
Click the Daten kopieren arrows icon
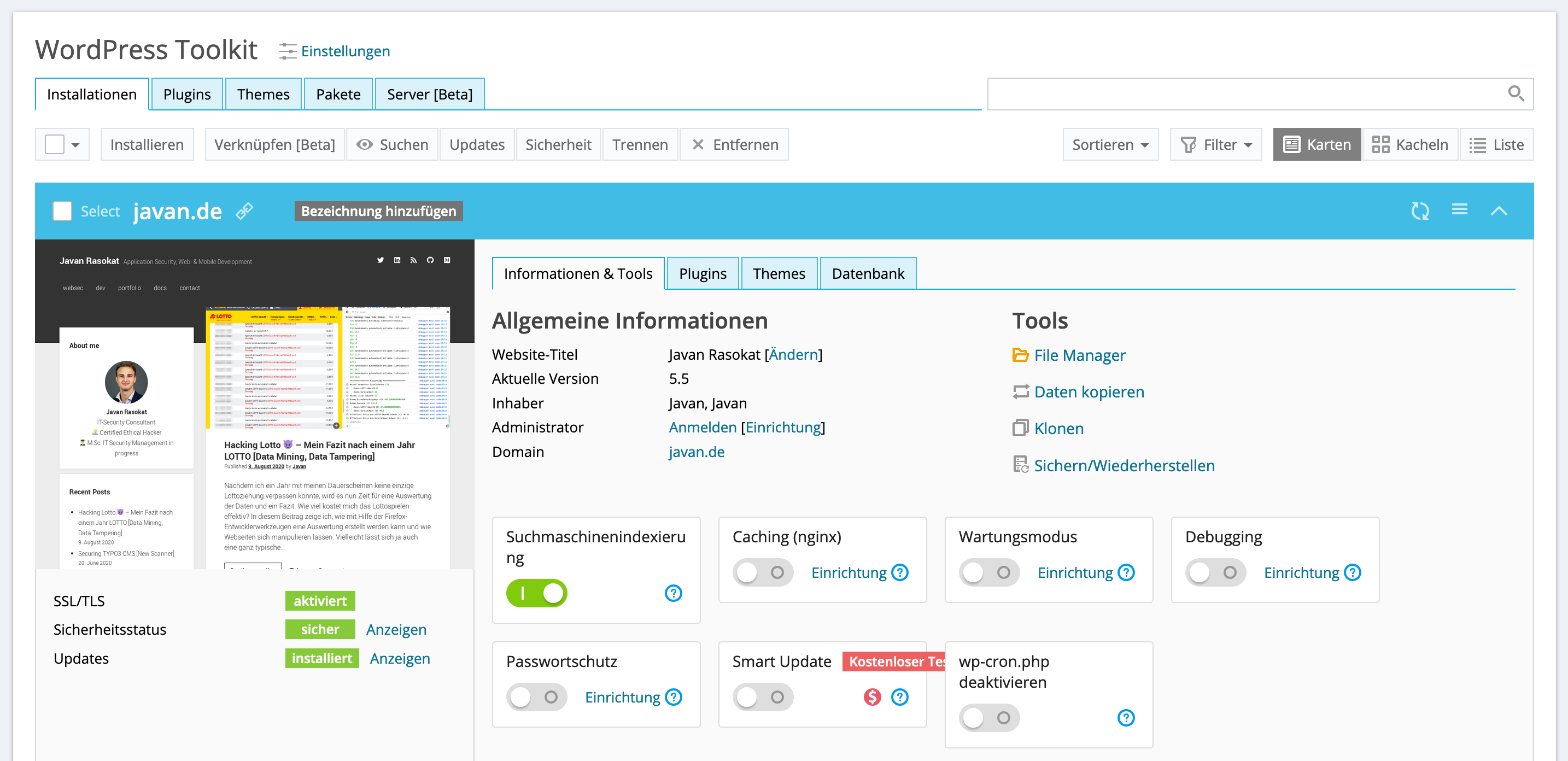tap(1020, 391)
